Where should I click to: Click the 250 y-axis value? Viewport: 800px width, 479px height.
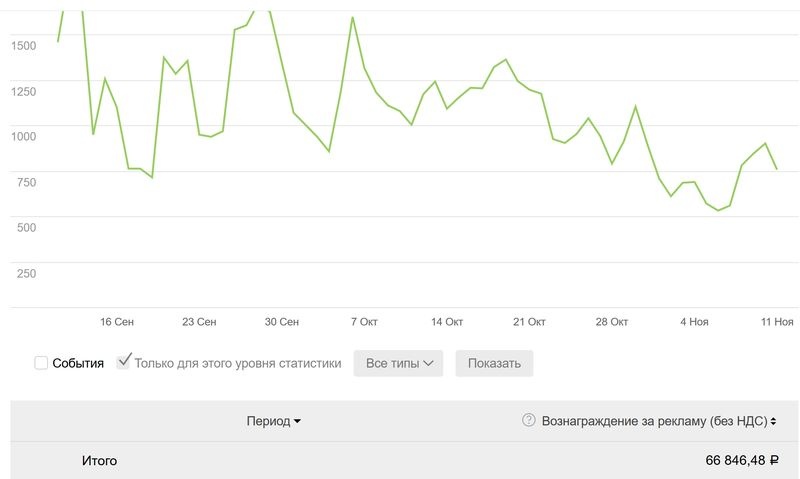pos(24,273)
